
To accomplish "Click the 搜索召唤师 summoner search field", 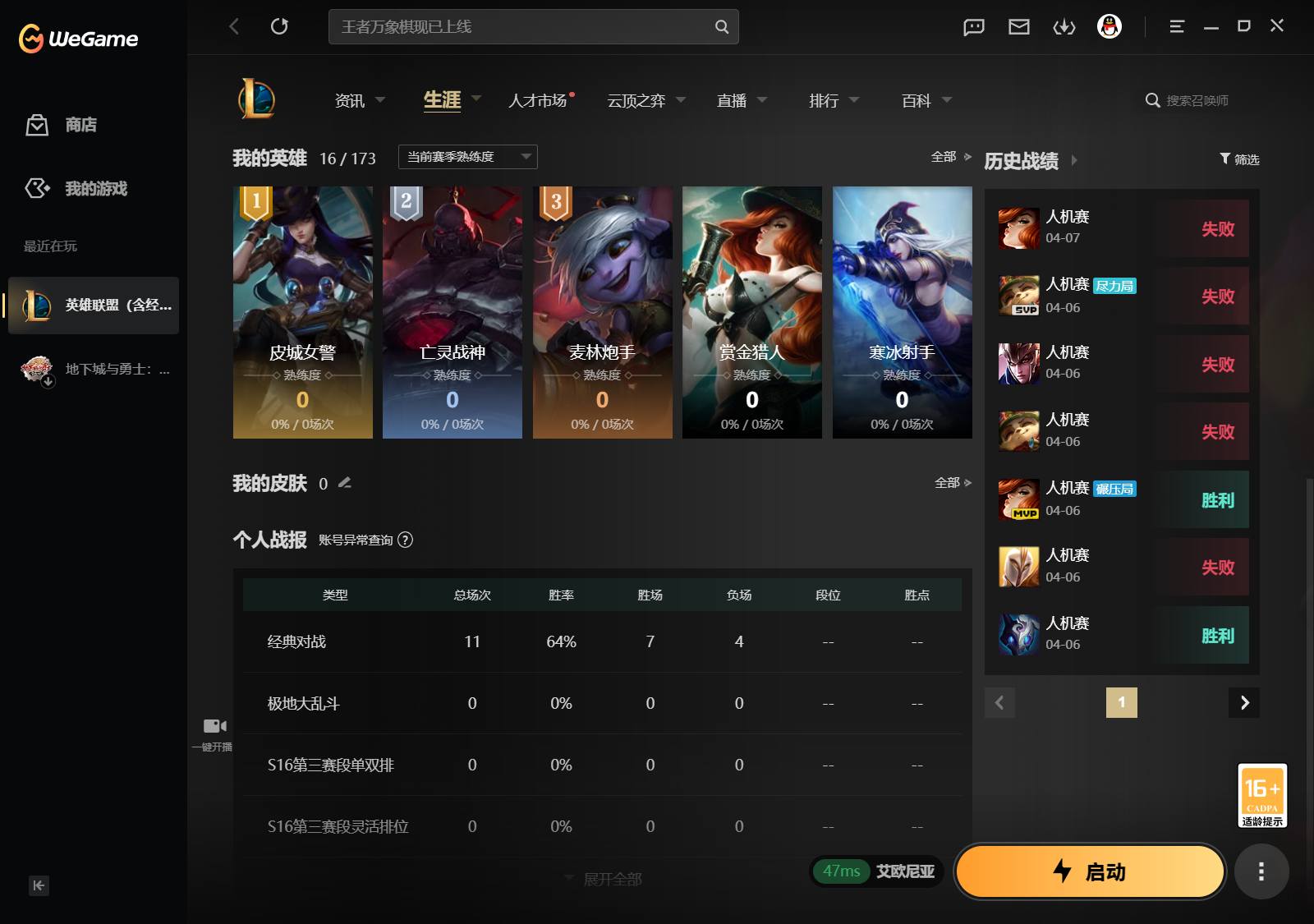I will [x=1197, y=100].
